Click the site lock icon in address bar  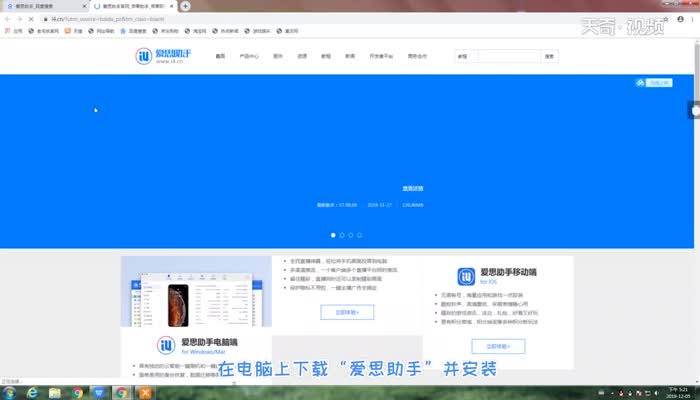point(45,19)
